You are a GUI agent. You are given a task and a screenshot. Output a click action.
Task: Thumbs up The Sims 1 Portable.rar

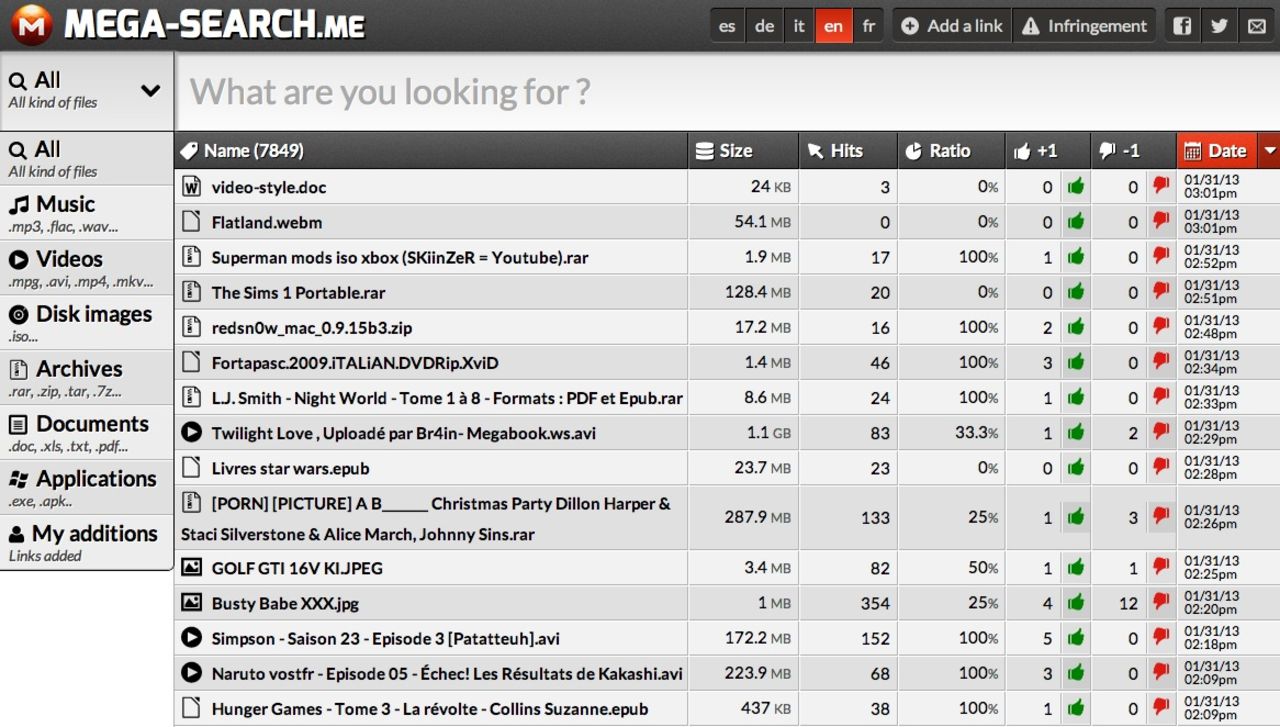coord(1076,292)
